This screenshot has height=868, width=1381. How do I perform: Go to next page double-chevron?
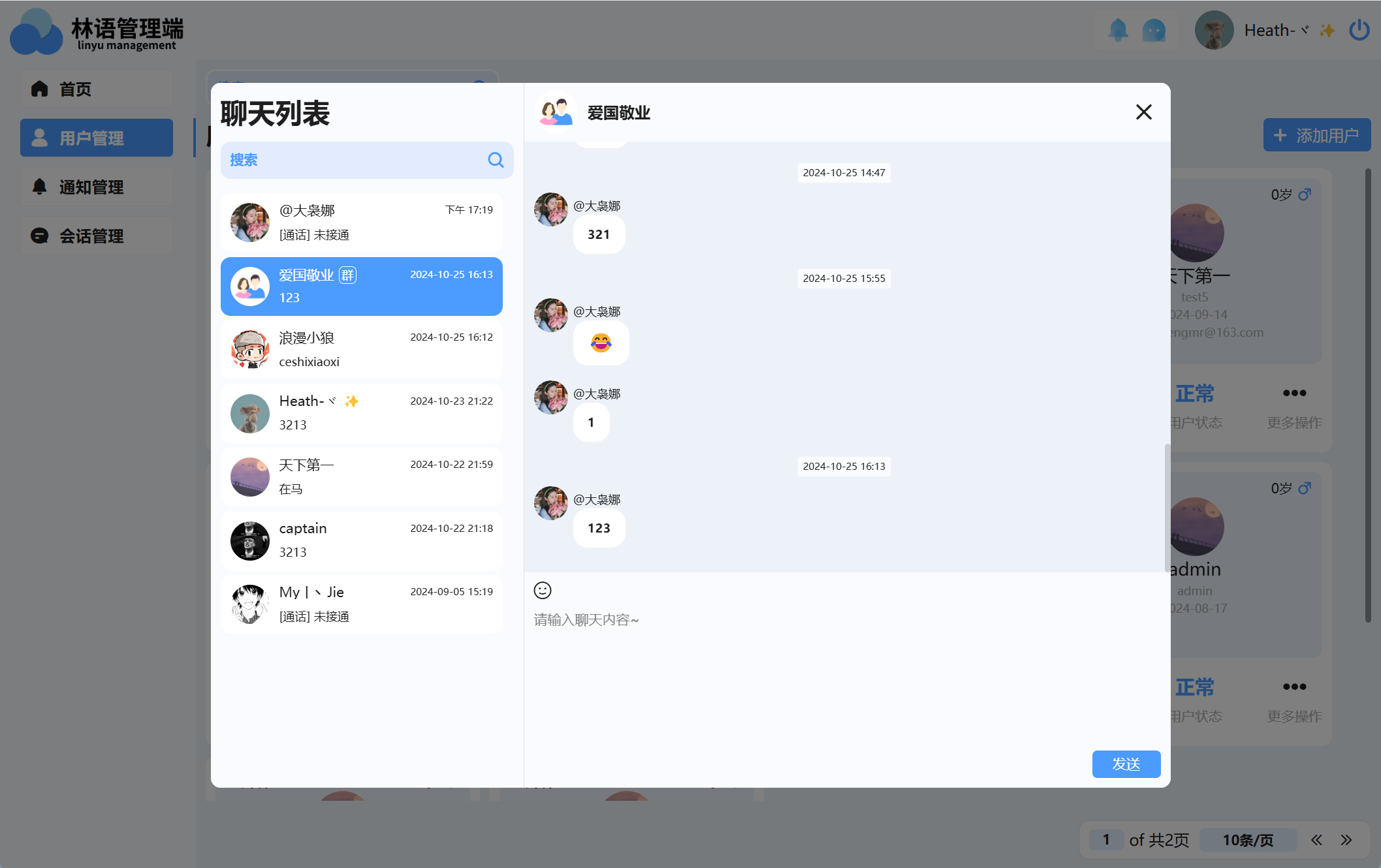1346,840
